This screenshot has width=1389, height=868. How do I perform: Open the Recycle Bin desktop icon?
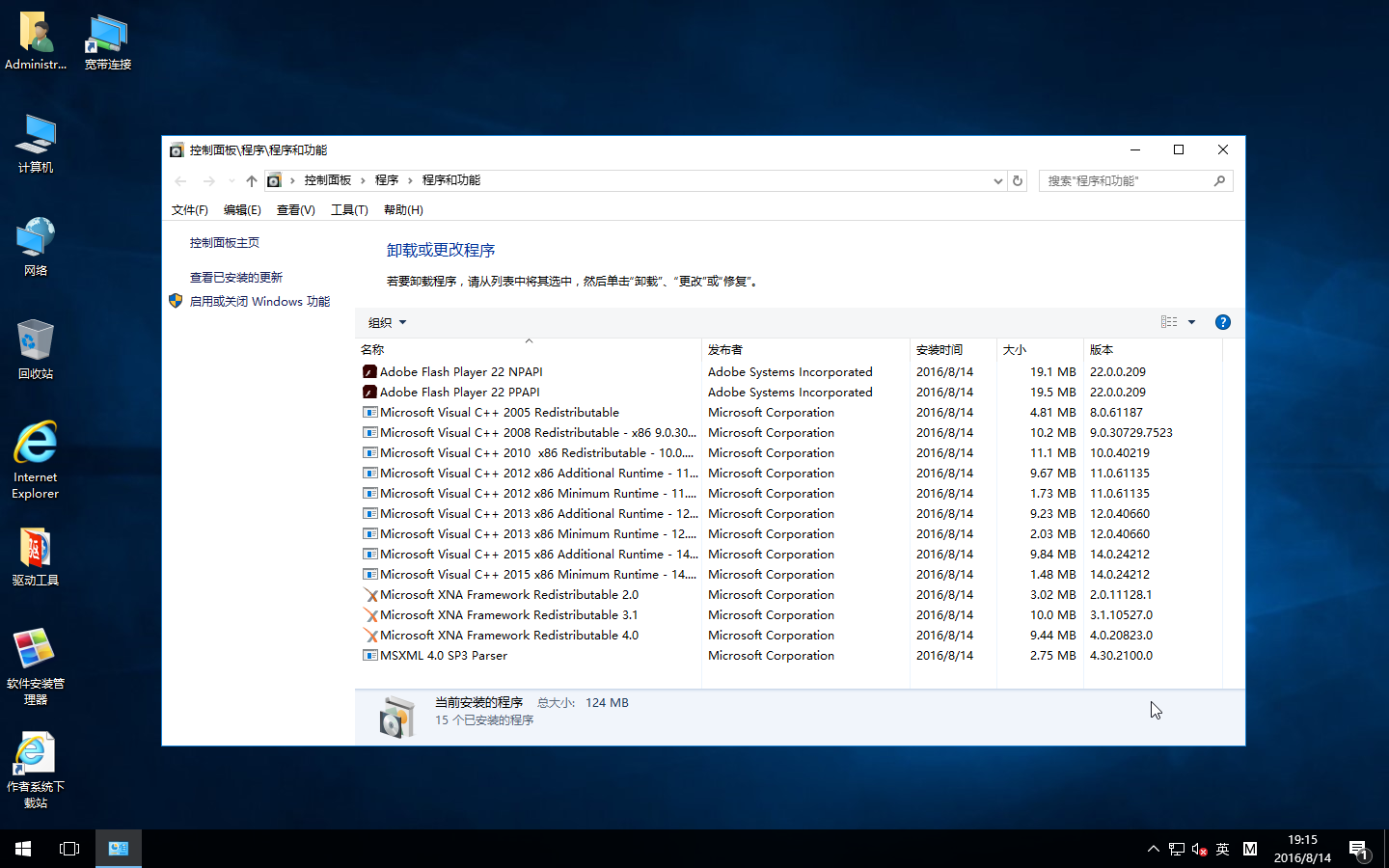coord(36,349)
